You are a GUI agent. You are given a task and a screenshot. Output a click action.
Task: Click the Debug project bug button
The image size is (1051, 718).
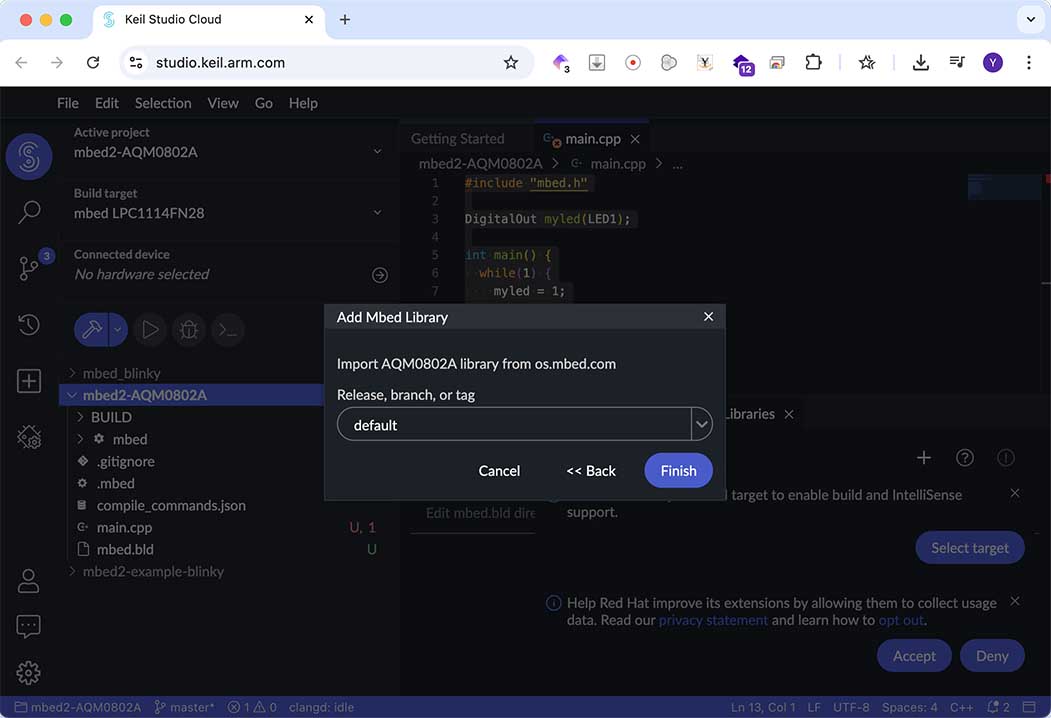(189, 329)
